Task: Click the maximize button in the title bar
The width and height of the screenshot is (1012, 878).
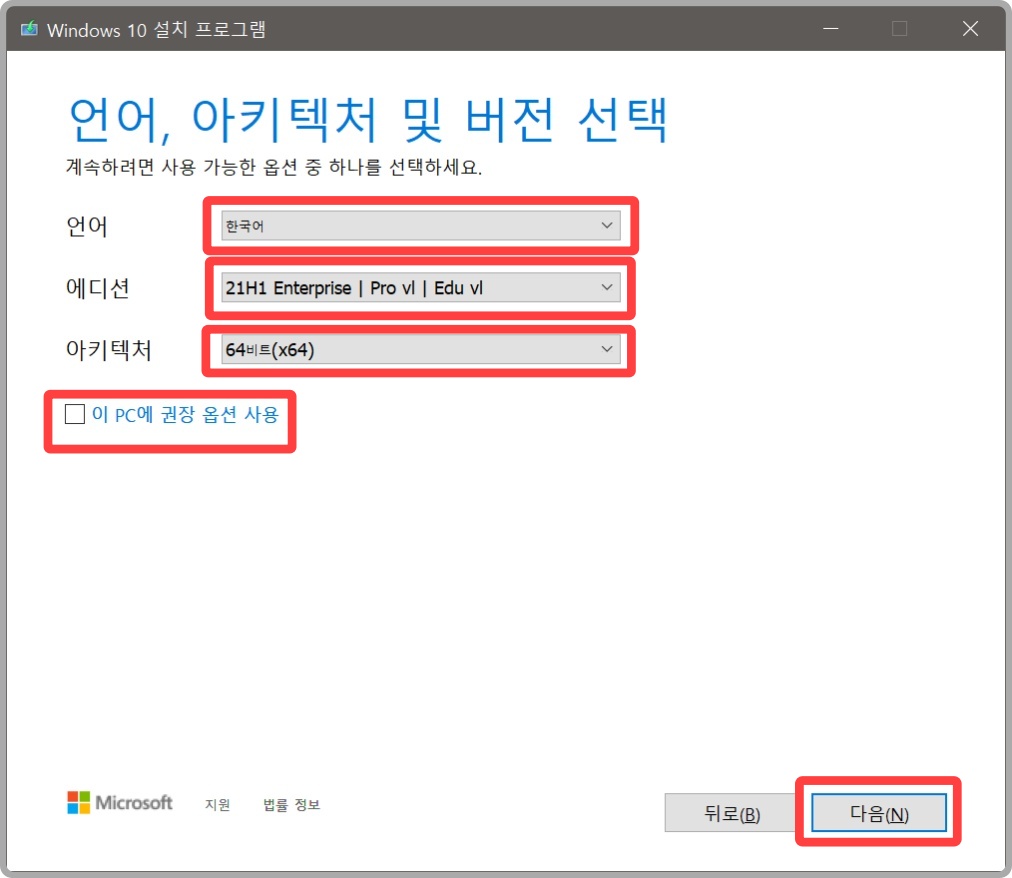Action: (899, 29)
